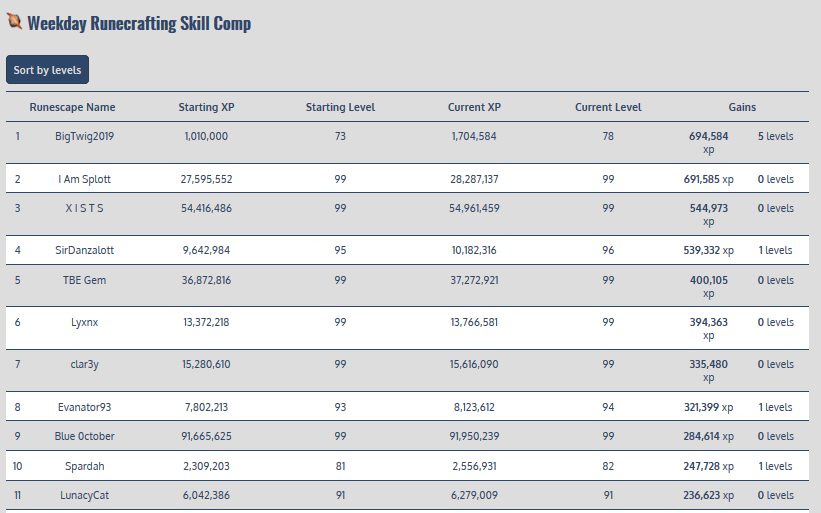Open I Am Splott player entry
This screenshot has height=513, width=821.
[84, 179]
